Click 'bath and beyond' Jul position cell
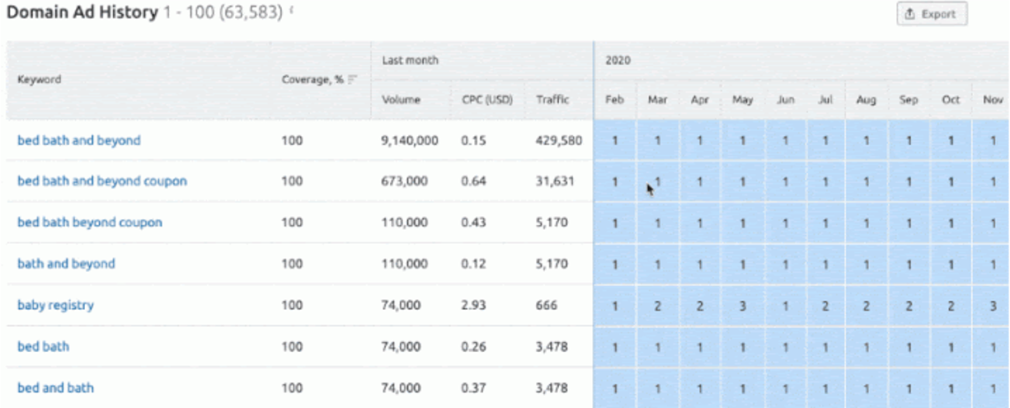Image resolution: width=1010 pixels, height=408 pixels. coord(826,264)
